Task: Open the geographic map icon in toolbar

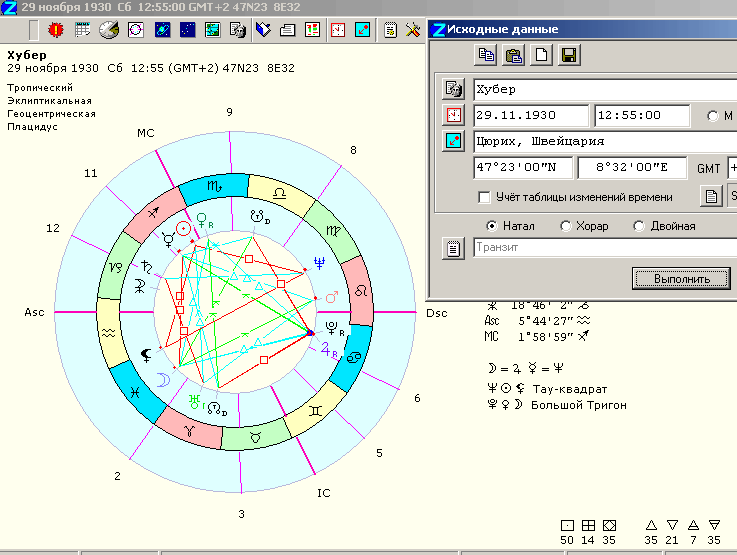Action: [212, 30]
